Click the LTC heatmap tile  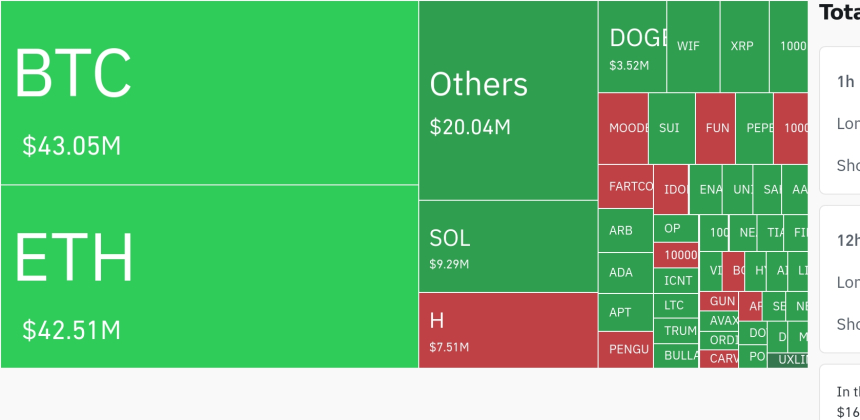pos(676,305)
